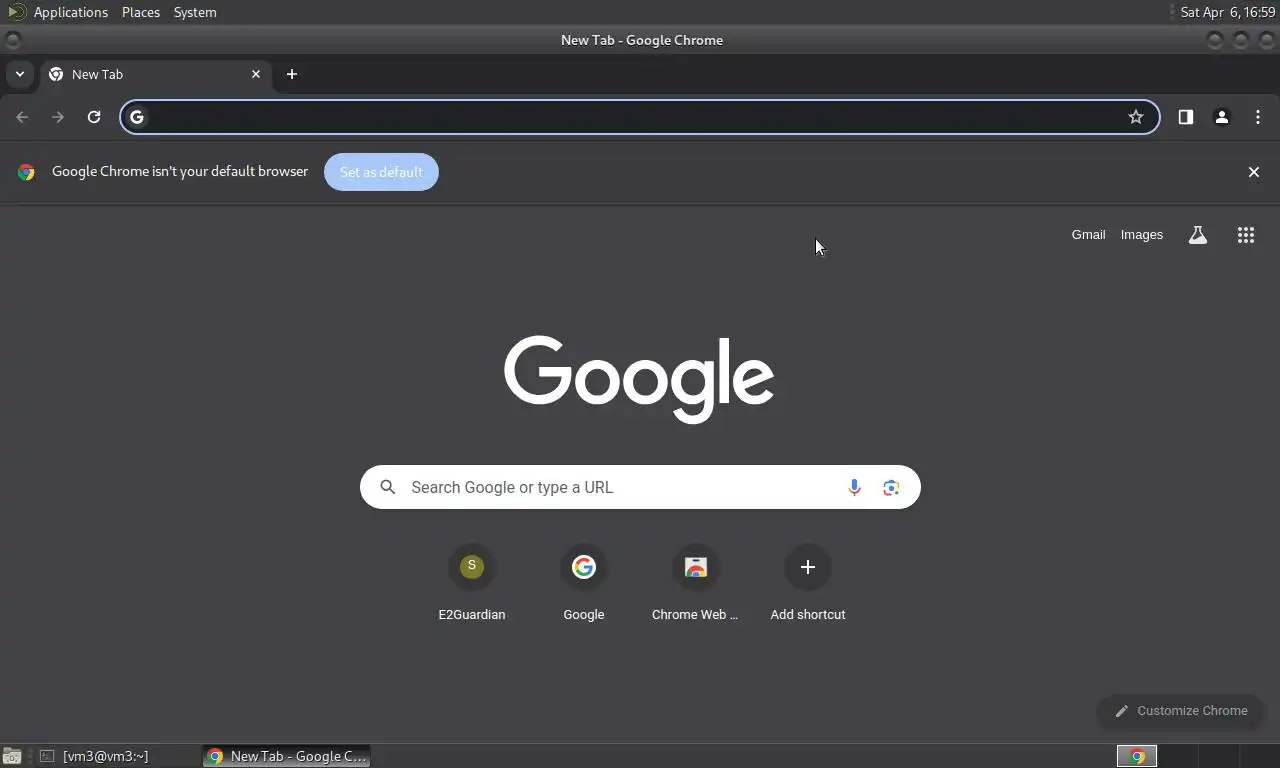Click the Search Google or type a URL box
1280x768 pixels.
(x=640, y=487)
